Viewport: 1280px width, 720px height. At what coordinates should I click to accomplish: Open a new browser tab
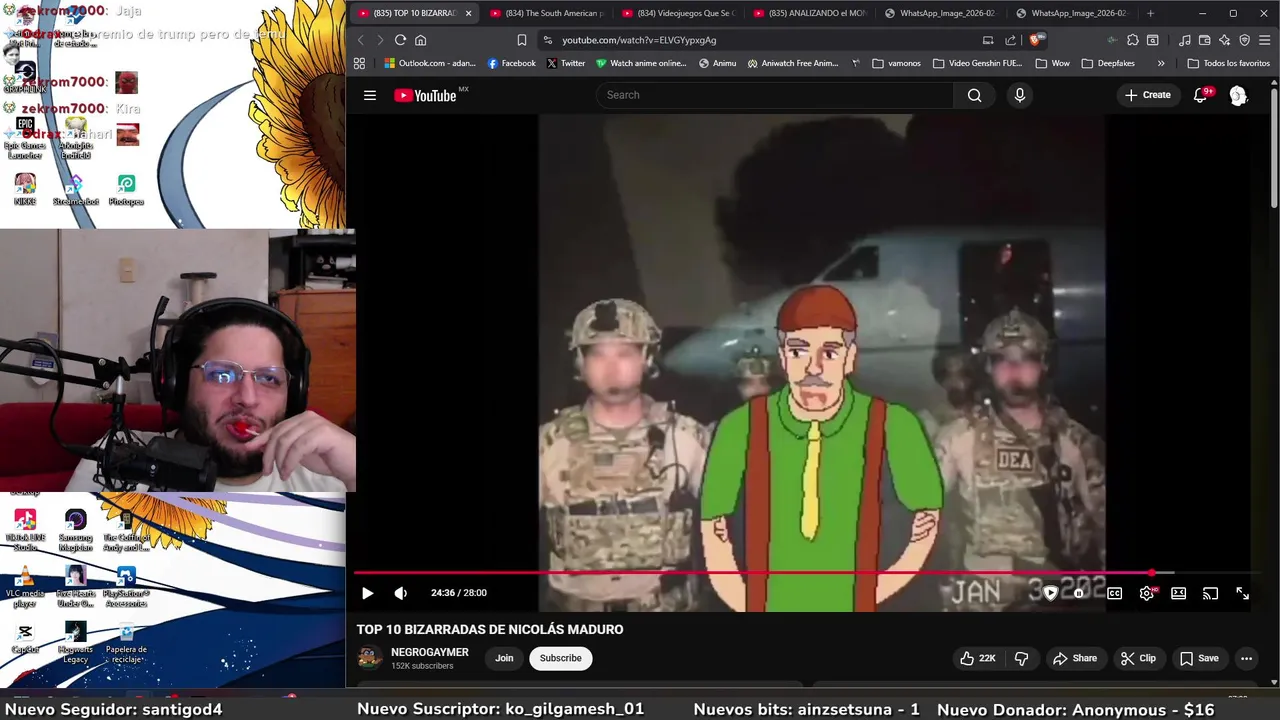coord(1150,13)
